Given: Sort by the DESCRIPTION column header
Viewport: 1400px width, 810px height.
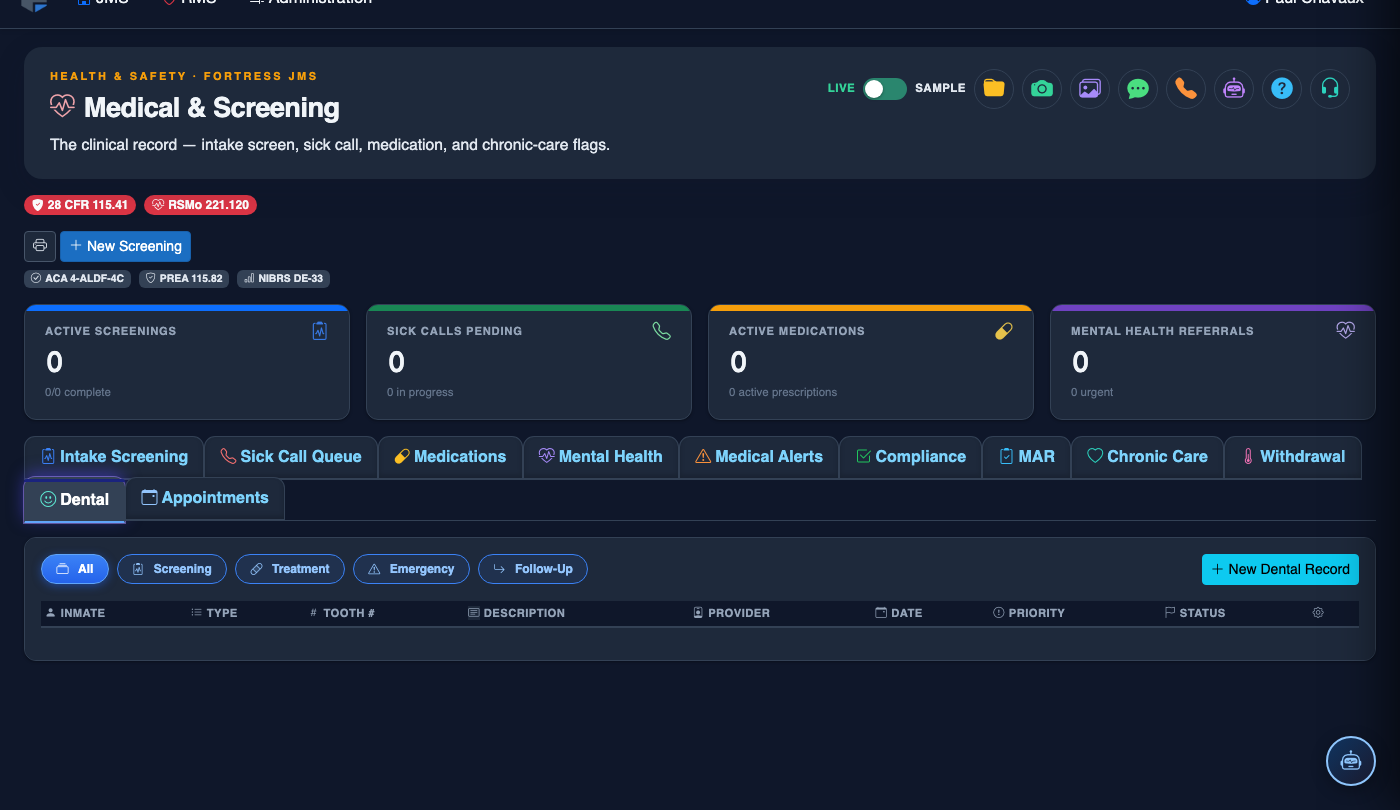Looking at the screenshot, I should tap(516, 613).
